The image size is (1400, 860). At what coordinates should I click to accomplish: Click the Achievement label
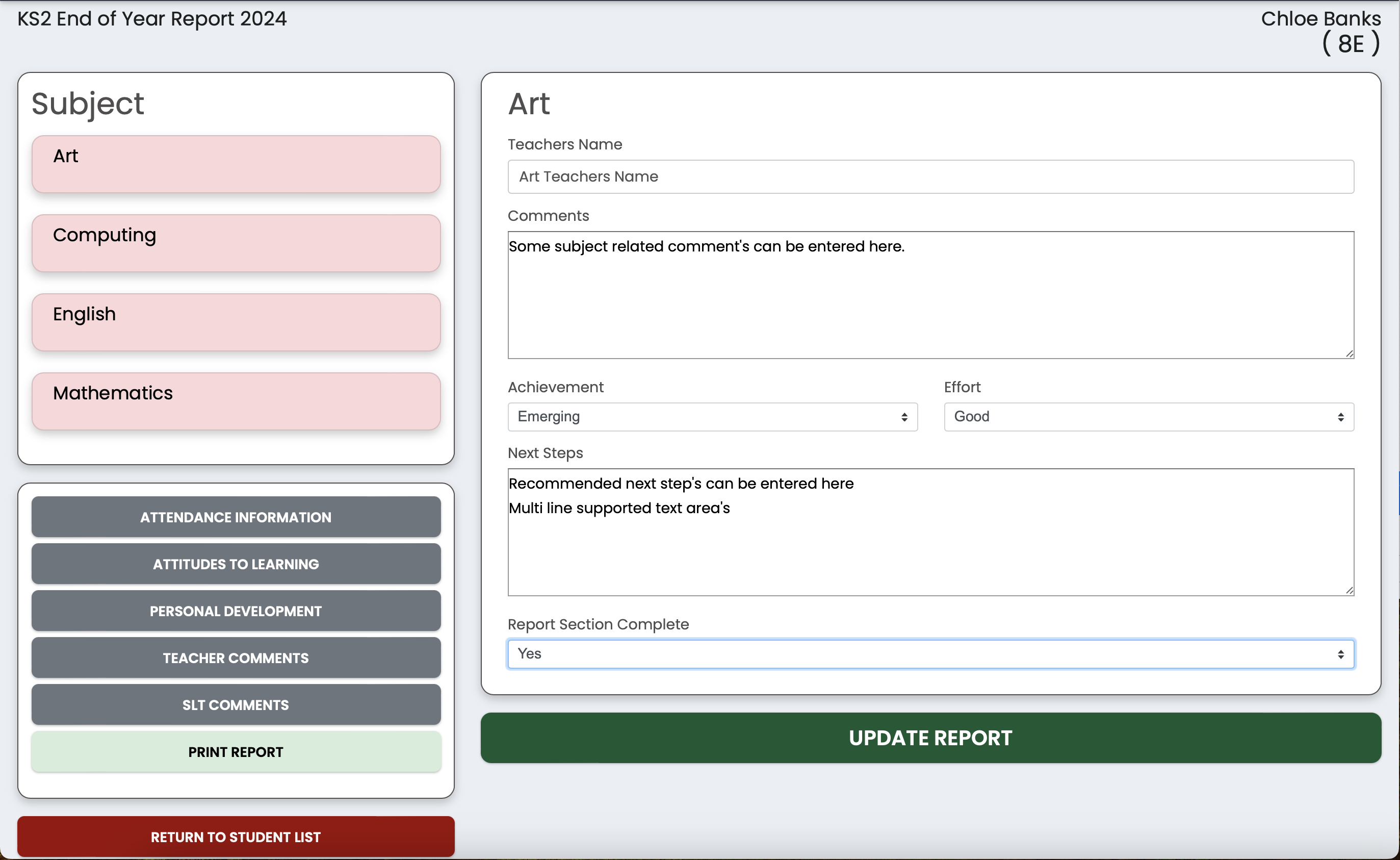coord(555,387)
